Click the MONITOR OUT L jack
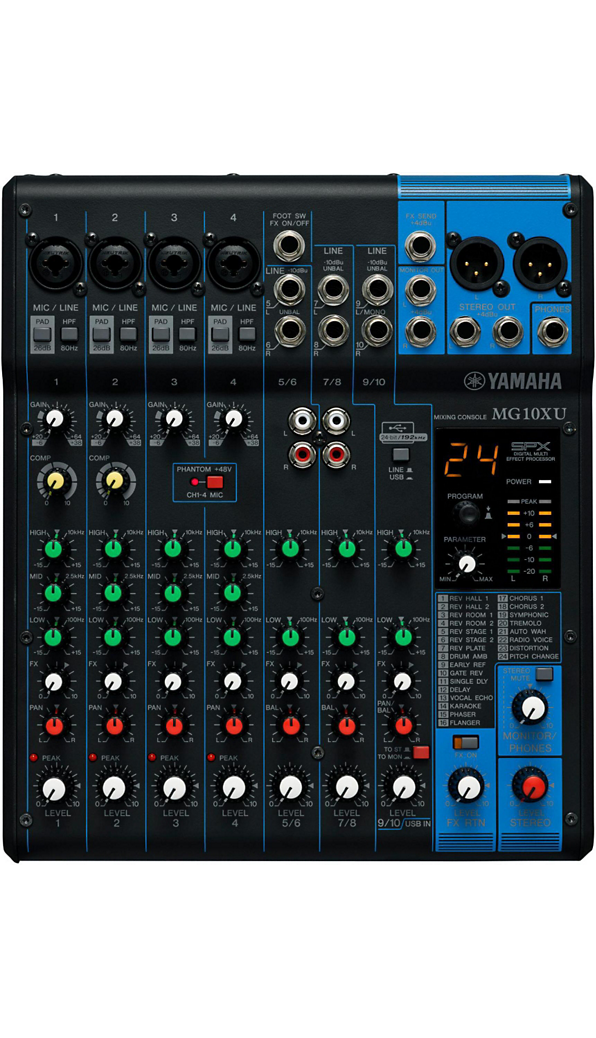 (x=421, y=289)
